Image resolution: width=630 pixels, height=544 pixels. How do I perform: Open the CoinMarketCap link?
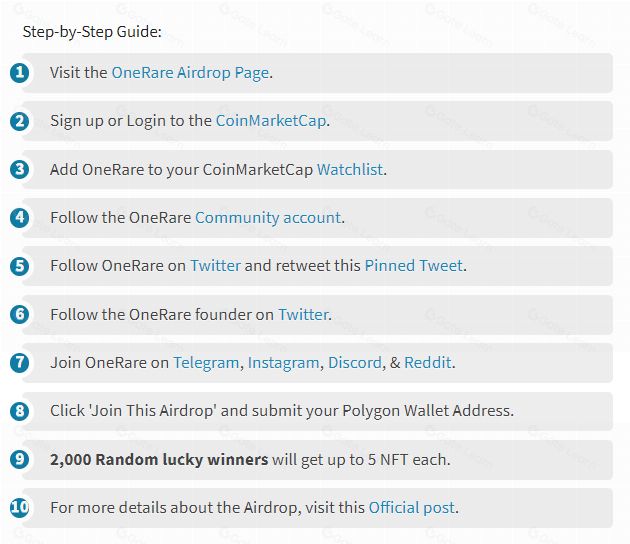270,121
